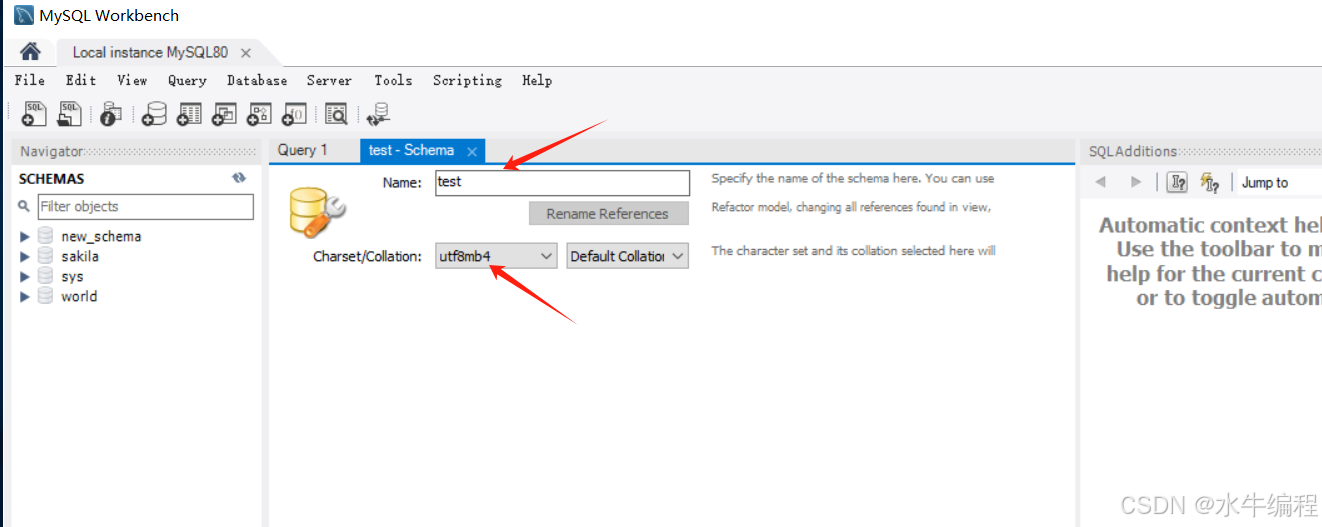The width and height of the screenshot is (1322, 527).
Task: Expand the world schema node
Action: tap(25, 297)
